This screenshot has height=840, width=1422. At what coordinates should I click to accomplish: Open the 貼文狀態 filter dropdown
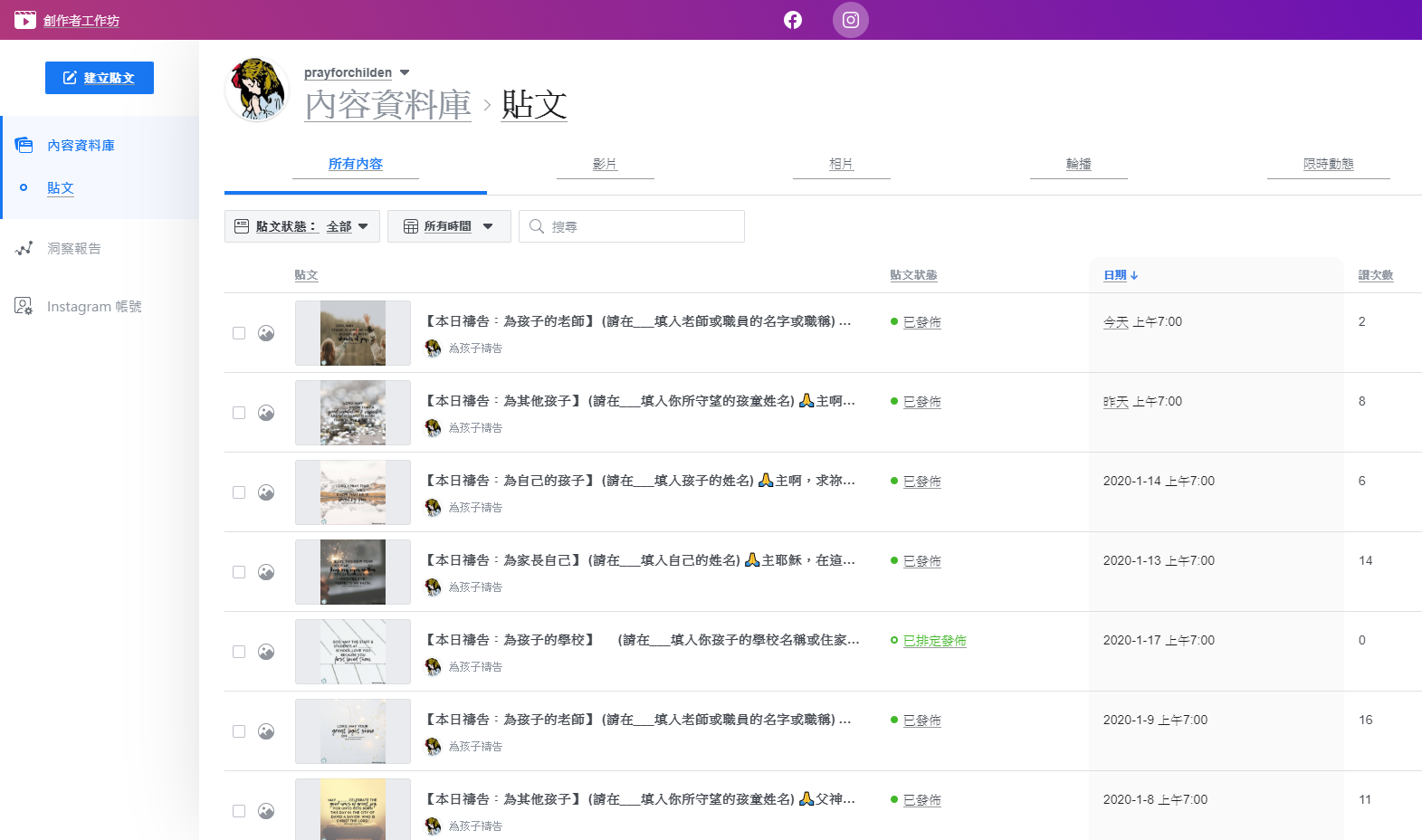pyautogui.click(x=302, y=226)
